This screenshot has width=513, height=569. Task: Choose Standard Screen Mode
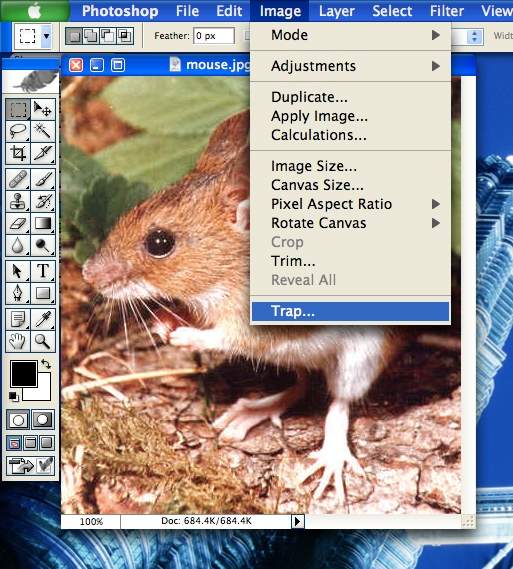[x=14, y=443]
